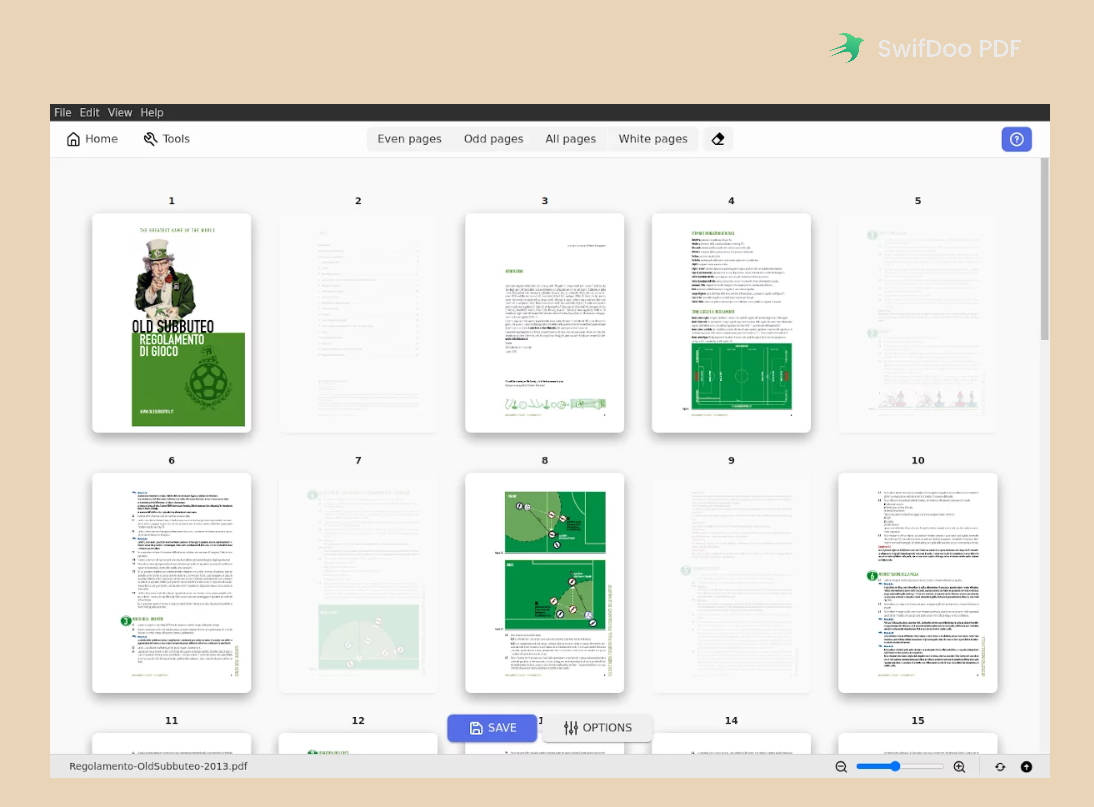Viewport: 1094px width, 807px height.
Task: Open the Edit menu
Action: (89, 112)
